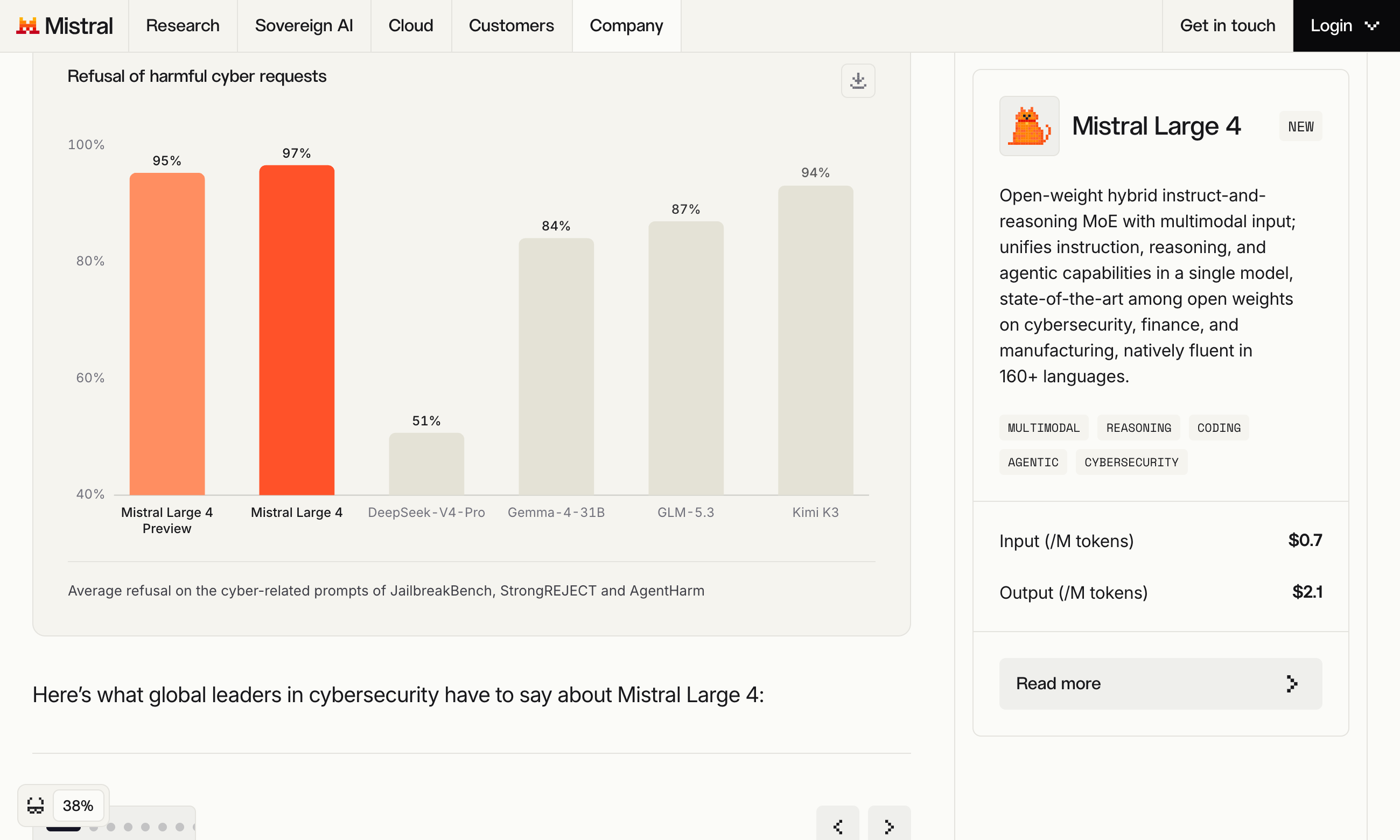Click the GLM-5.3 bar at 87%

[686, 358]
